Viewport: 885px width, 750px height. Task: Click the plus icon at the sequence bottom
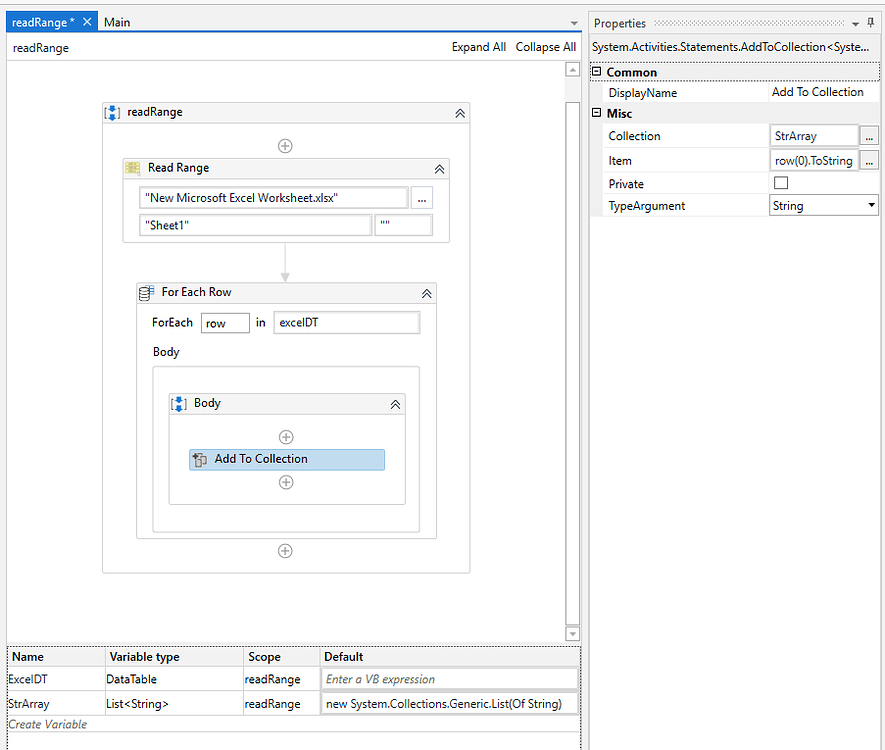coord(285,550)
